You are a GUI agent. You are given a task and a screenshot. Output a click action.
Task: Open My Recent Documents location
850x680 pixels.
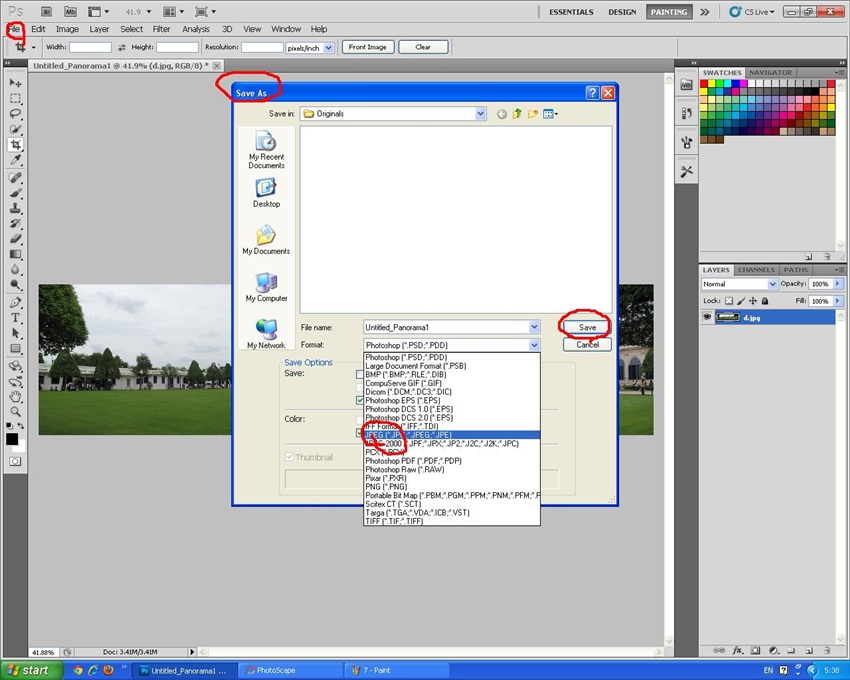[x=266, y=150]
